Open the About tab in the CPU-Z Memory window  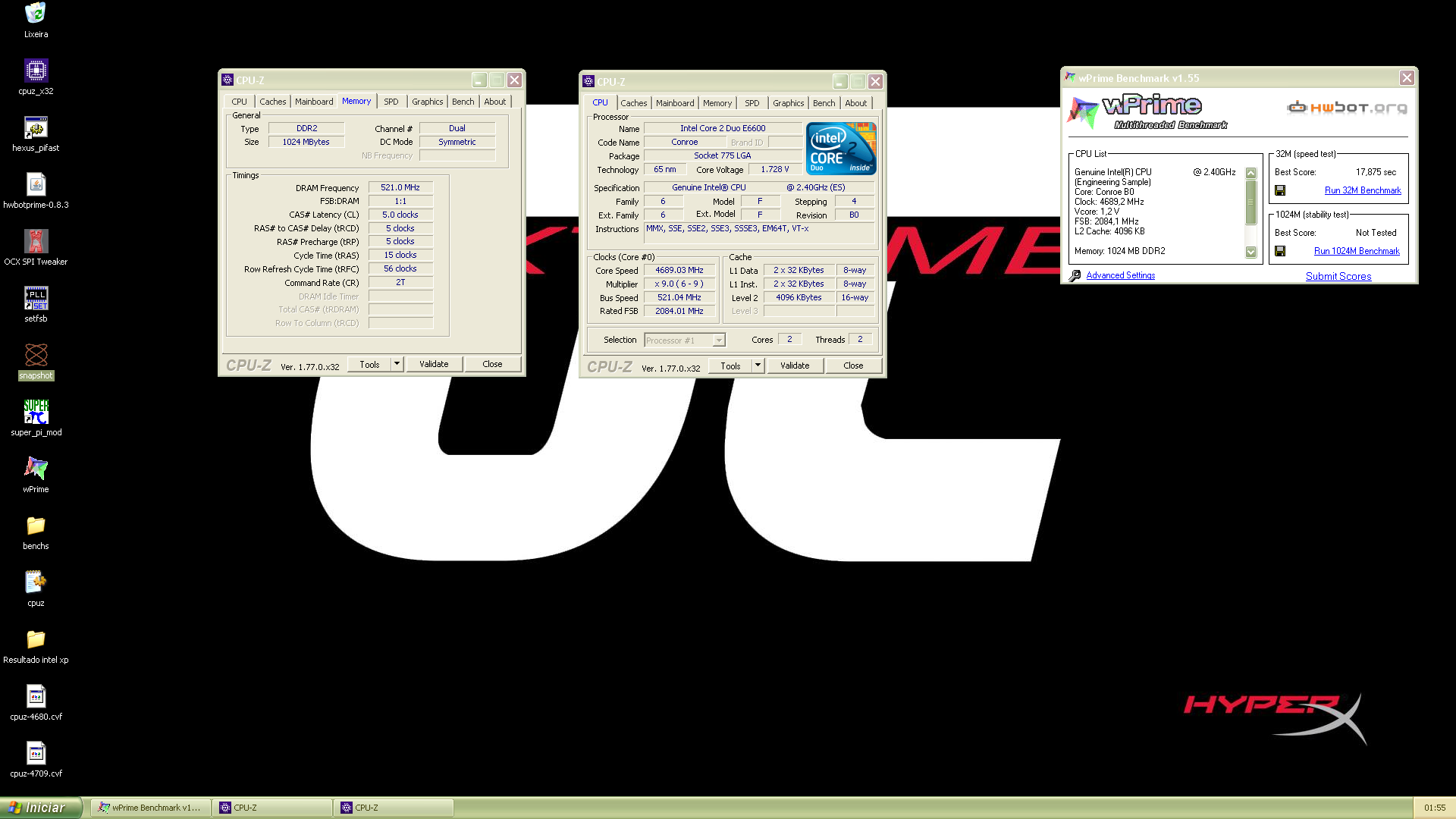click(494, 102)
